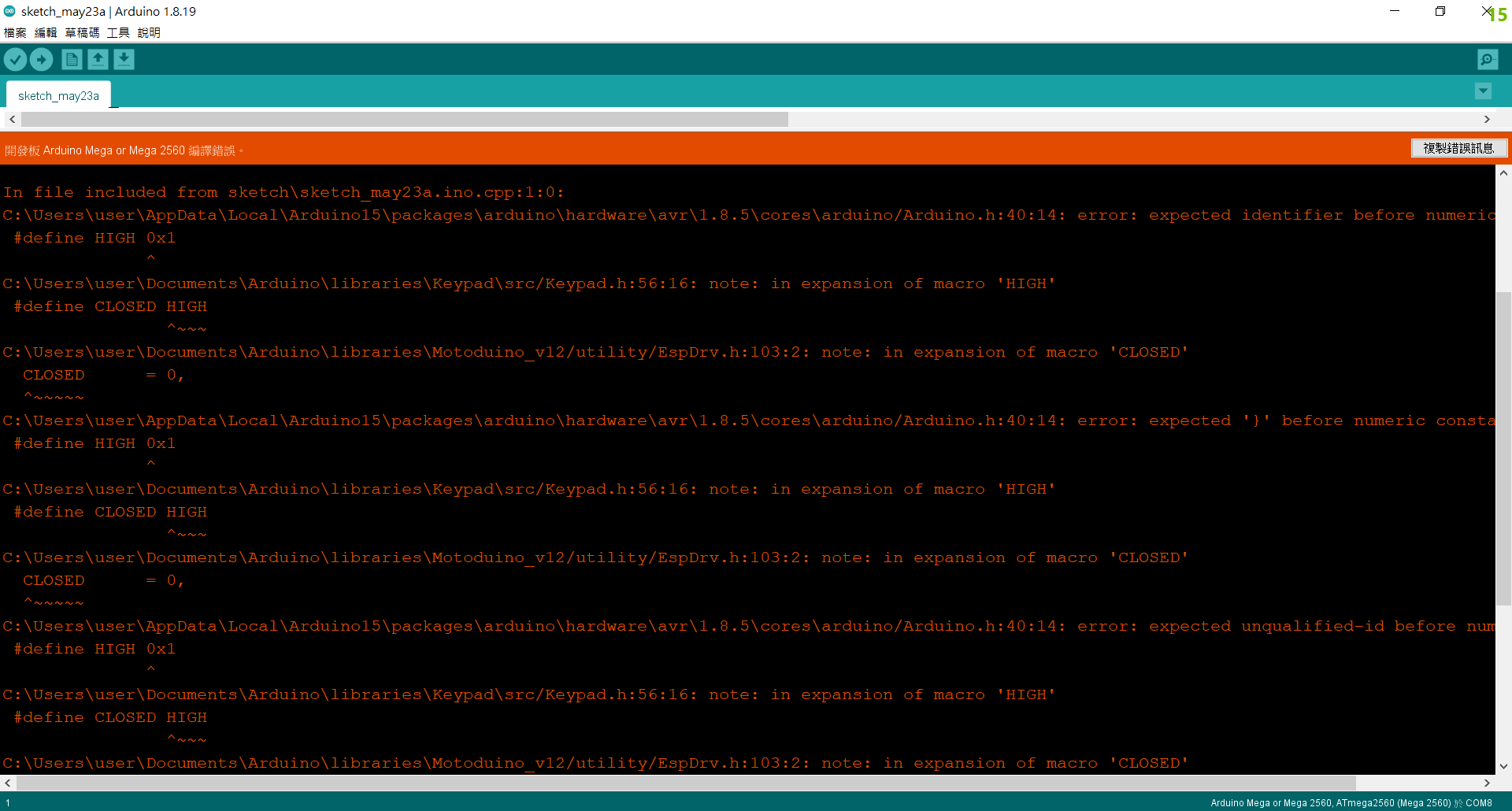Restore down the Arduino window
This screenshot has height=811, width=1512.
tap(1440, 11)
